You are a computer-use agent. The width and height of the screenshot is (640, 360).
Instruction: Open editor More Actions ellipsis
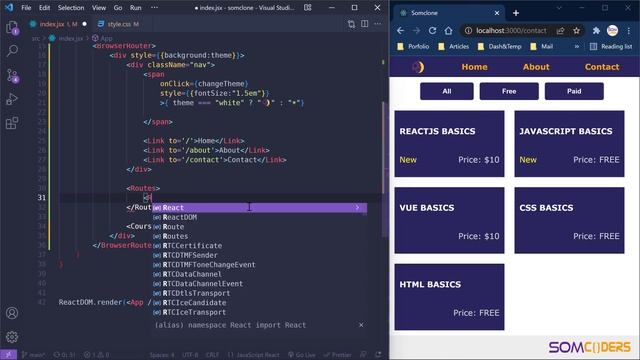[378, 24]
